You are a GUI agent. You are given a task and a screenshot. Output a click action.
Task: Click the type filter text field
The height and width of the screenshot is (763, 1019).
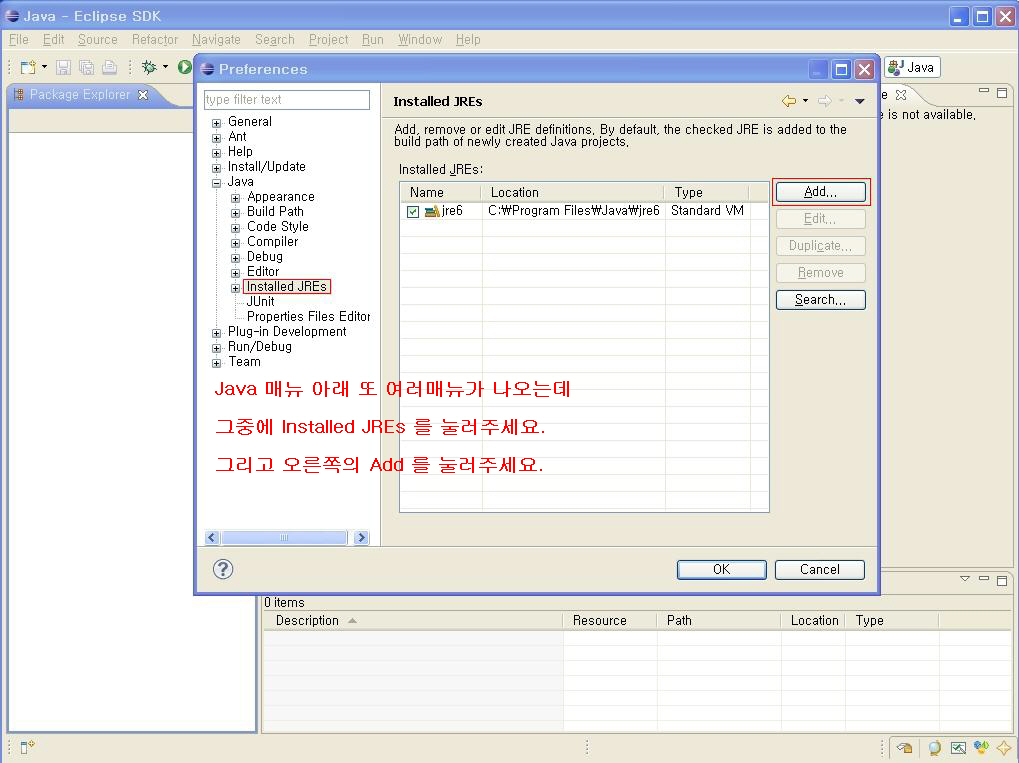(x=287, y=99)
